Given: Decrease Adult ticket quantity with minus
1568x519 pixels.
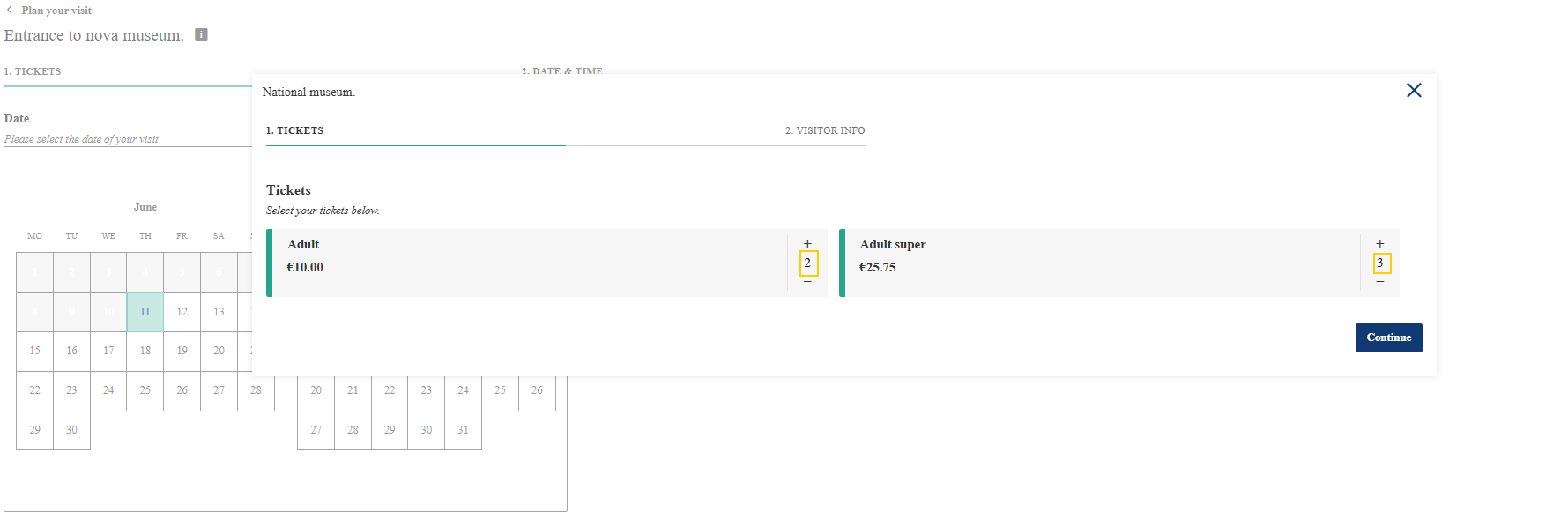Looking at the screenshot, I should (807, 282).
